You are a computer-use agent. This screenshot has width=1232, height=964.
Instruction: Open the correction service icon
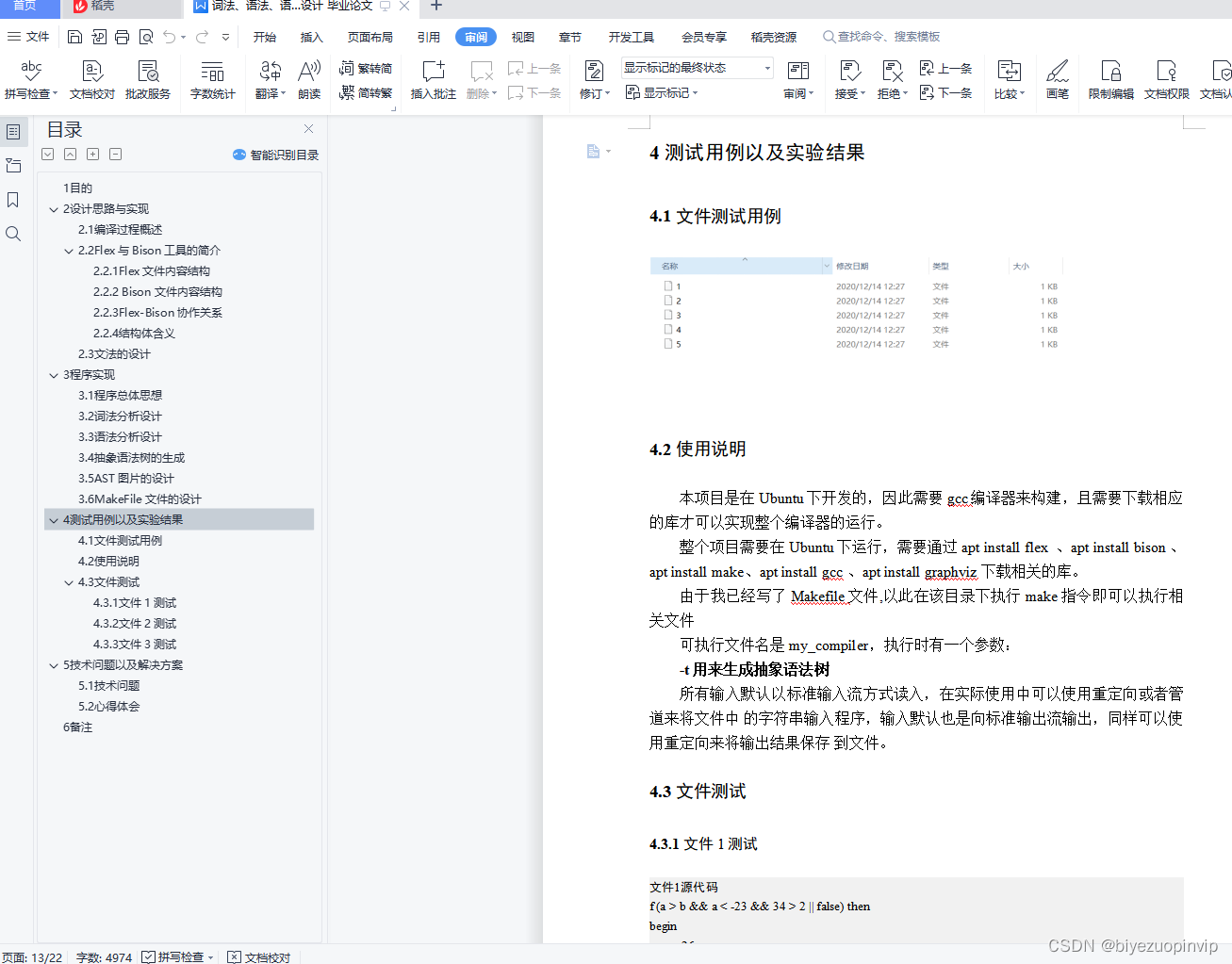[x=148, y=79]
